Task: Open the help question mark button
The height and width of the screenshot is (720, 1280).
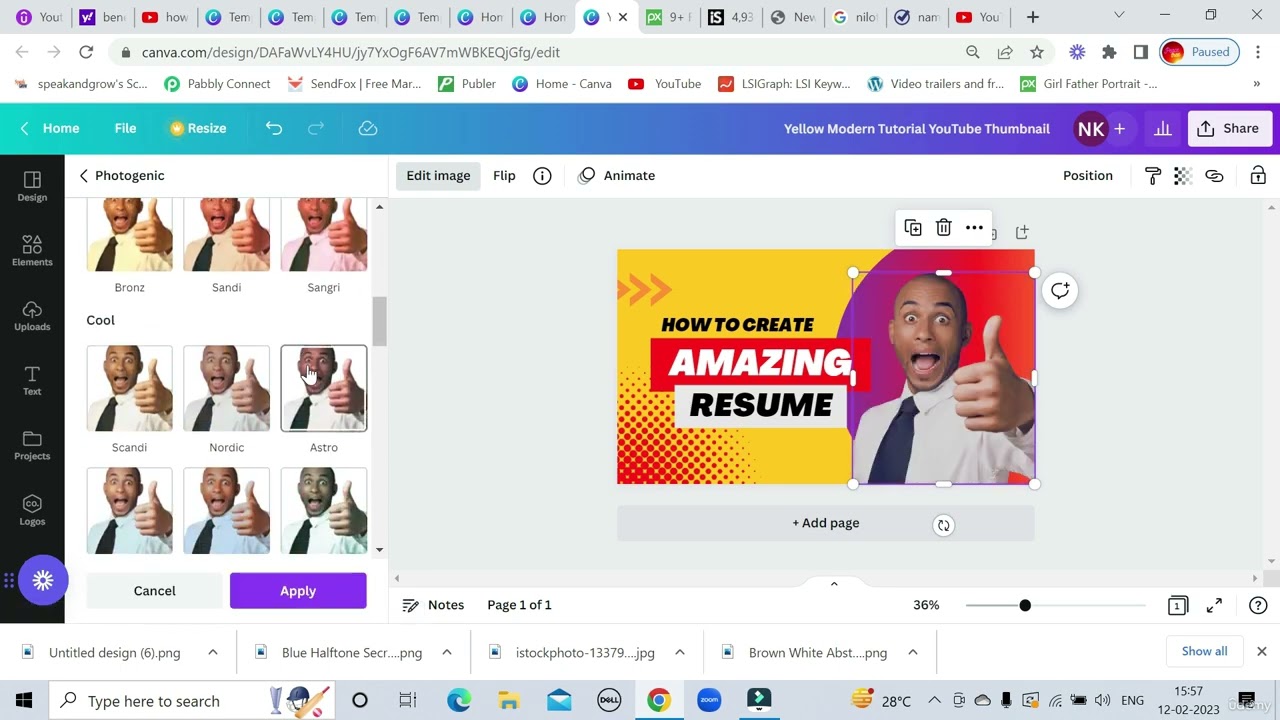Action: 1259,605
